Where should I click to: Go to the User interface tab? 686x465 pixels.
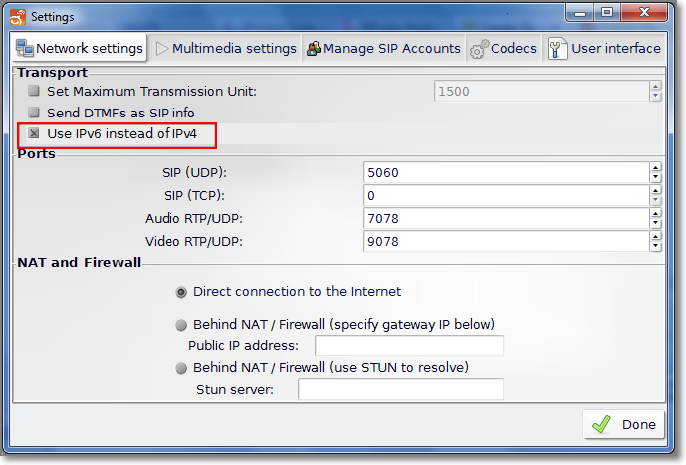coord(604,49)
